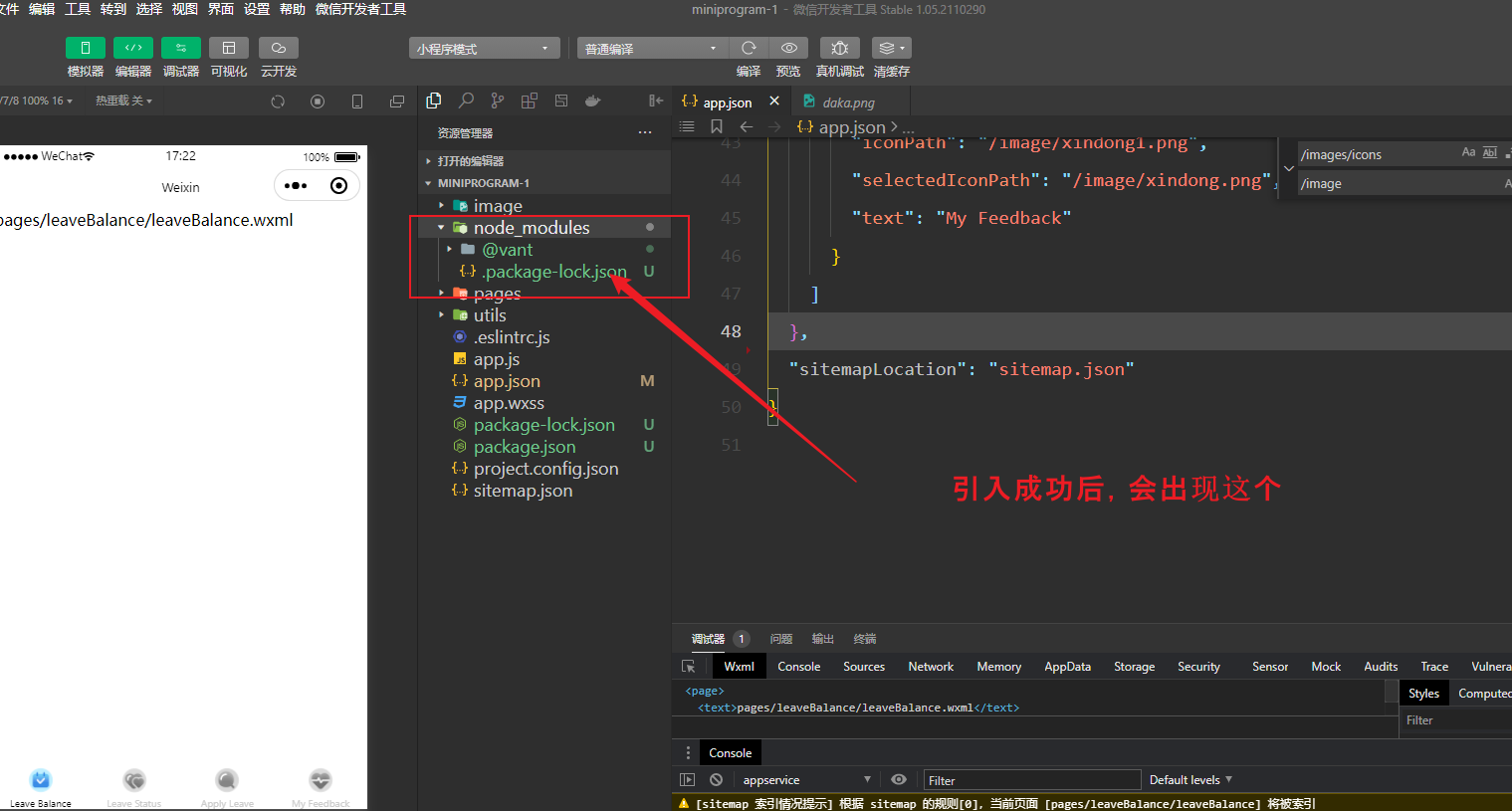
Task: Toggle the Visualization button
Action: [x=229, y=48]
